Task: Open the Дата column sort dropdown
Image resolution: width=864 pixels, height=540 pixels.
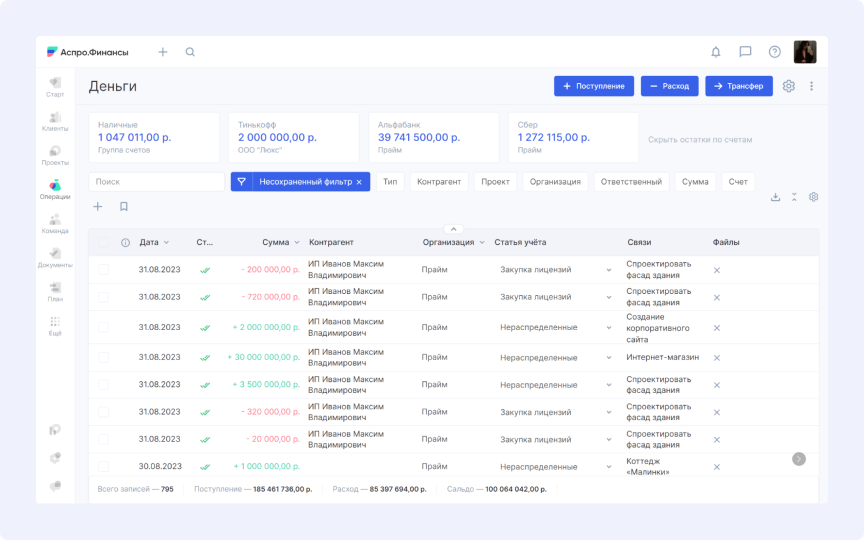Action: tap(166, 242)
